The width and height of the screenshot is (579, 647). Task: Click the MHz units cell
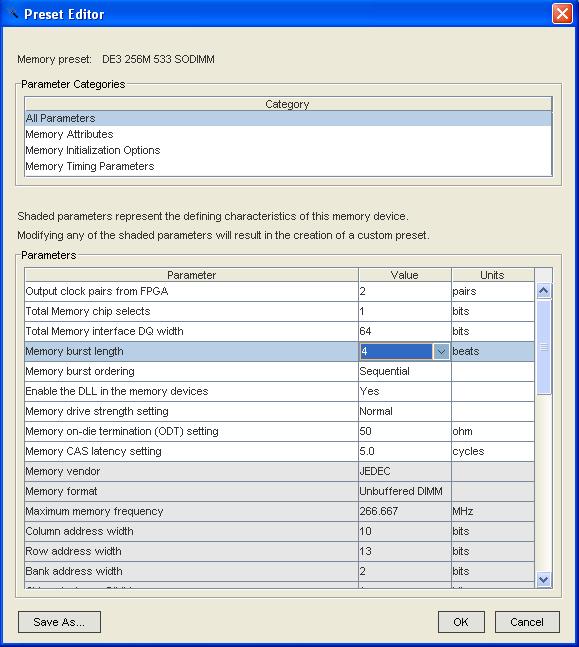click(493, 511)
